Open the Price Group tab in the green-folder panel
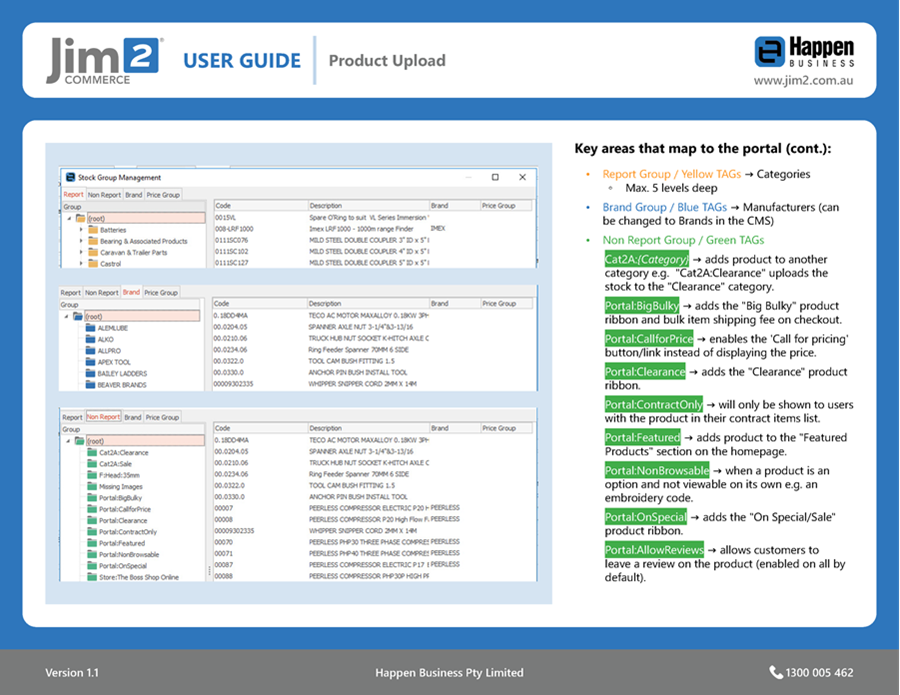The height and width of the screenshot is (695, 900). tap(162, 417)
